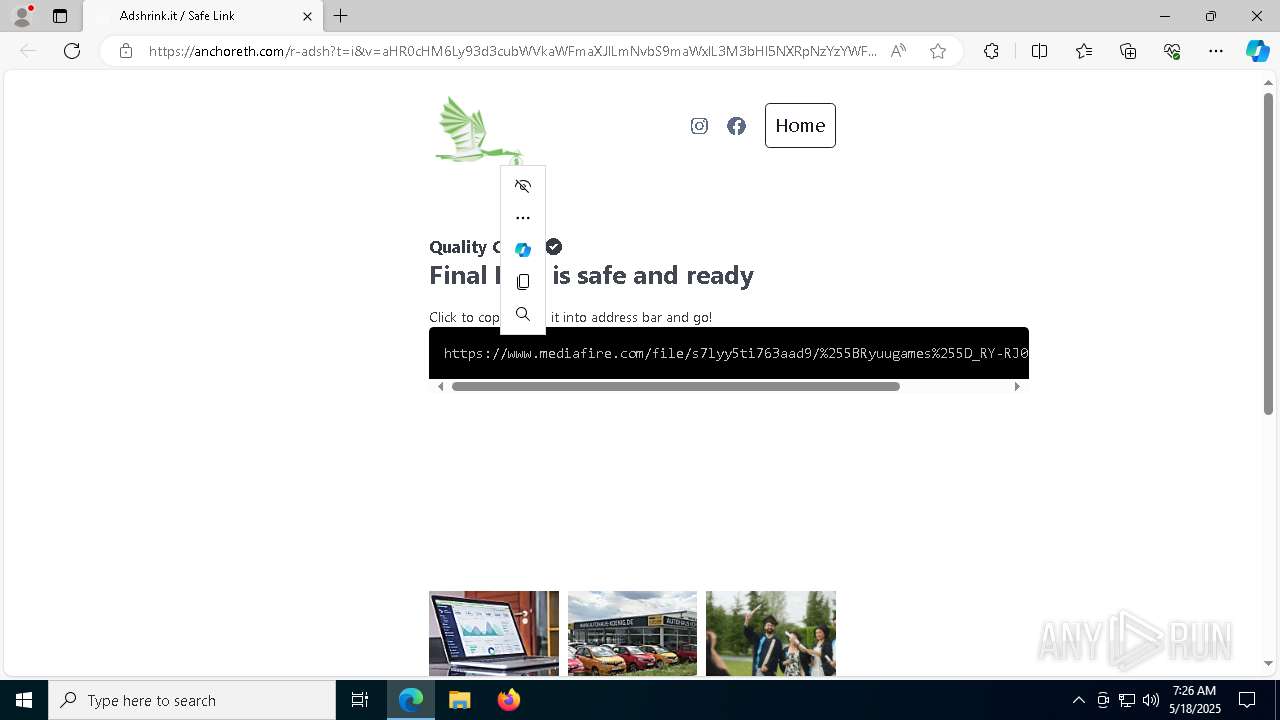Screen dimensions: 1280x720
Task: Focus the address bar URL
Action: point(512,51)
